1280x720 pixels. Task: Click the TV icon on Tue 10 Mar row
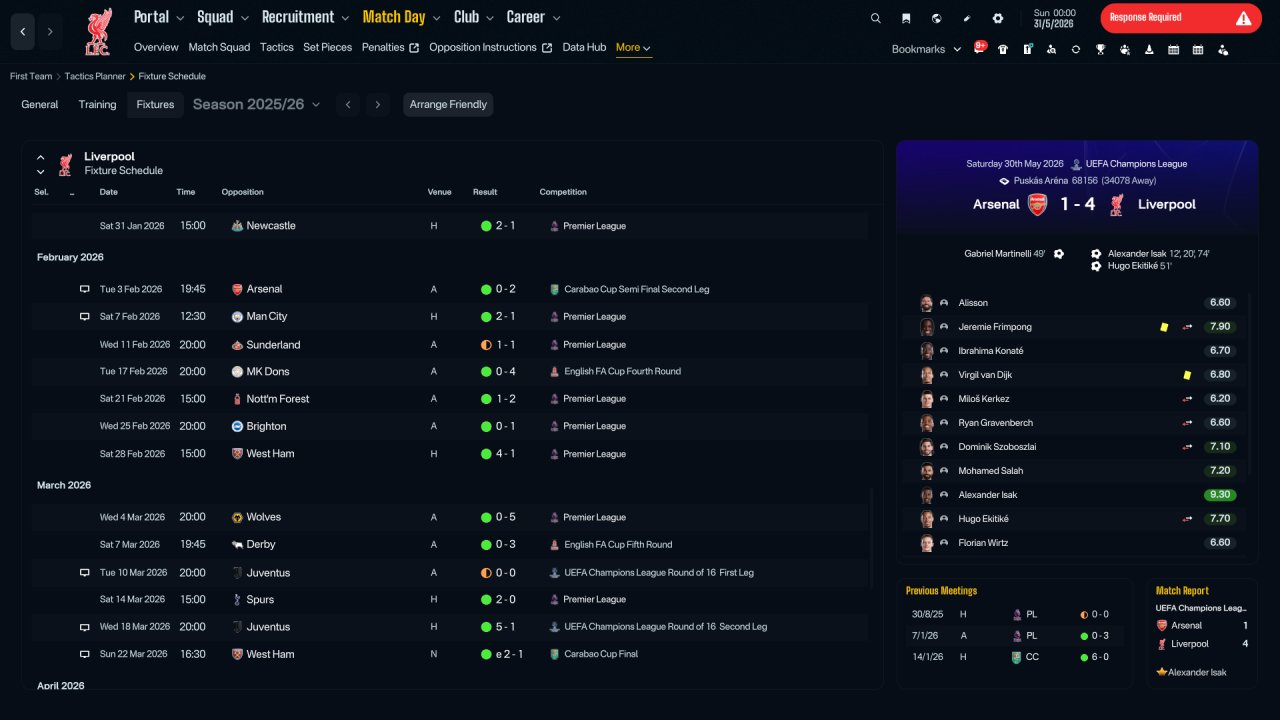coord(85,573)
